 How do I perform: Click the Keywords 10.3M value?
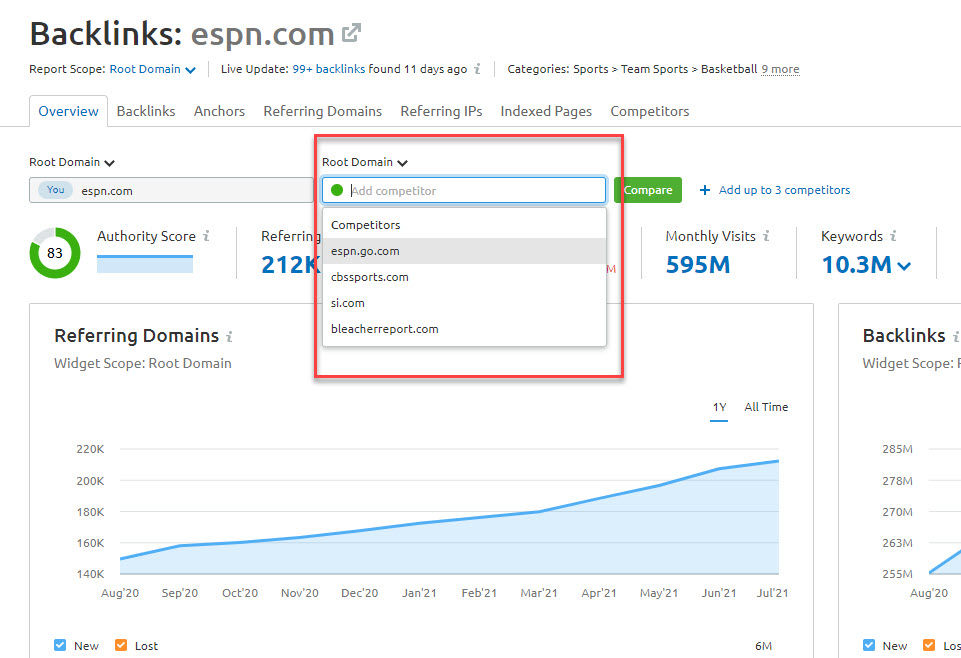(856, 265)
